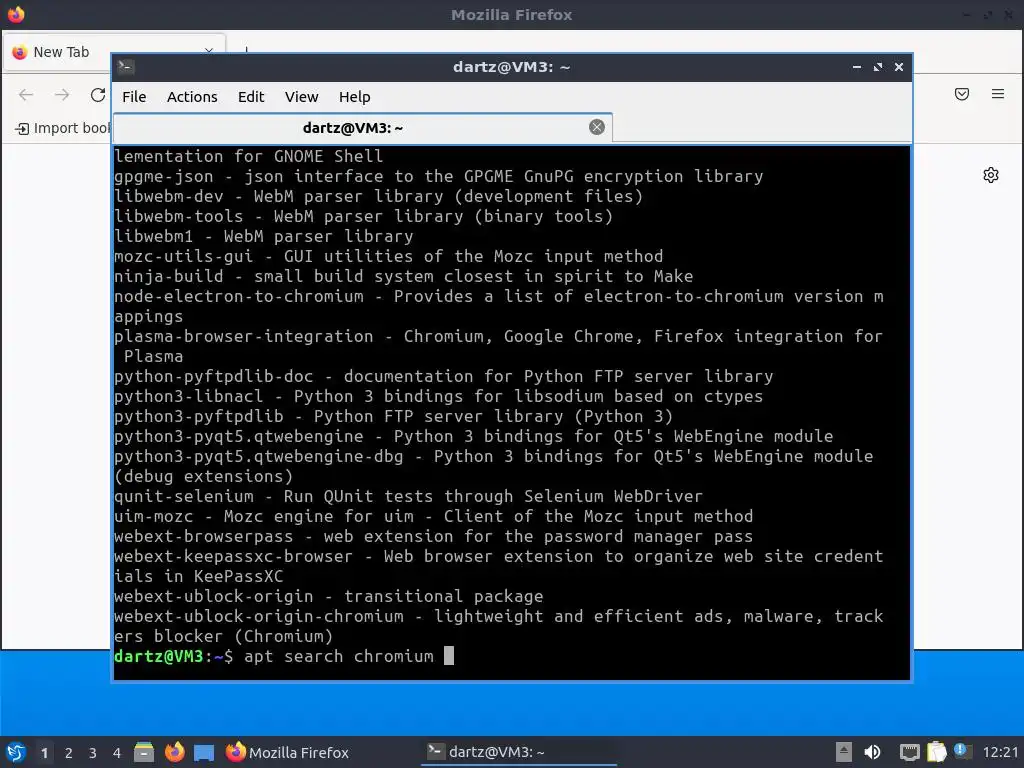1024x768 pixels.
Task: Open the clipboard manager tray icon
Action: [936, 752]
